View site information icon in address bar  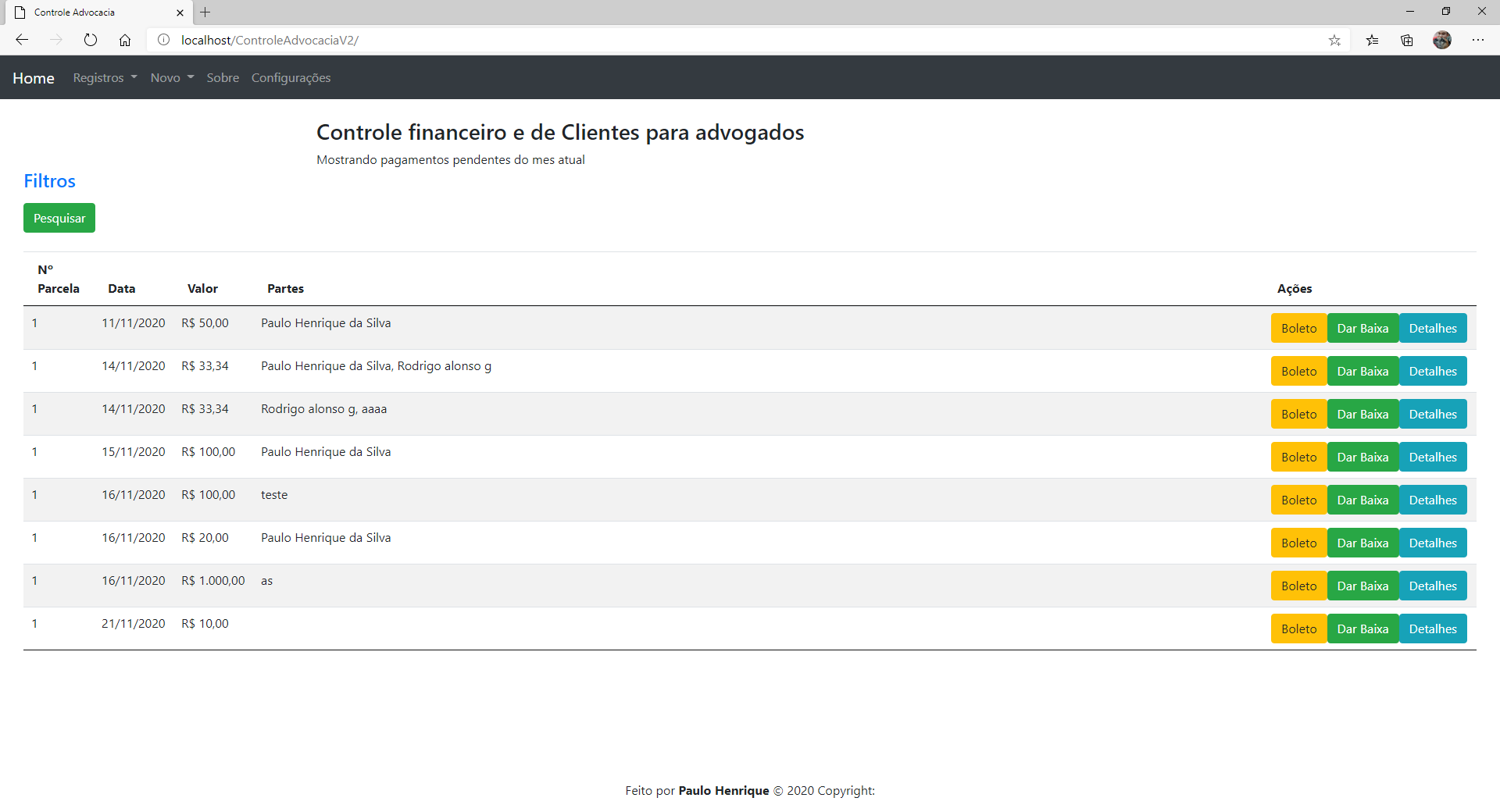click(164, 40)
